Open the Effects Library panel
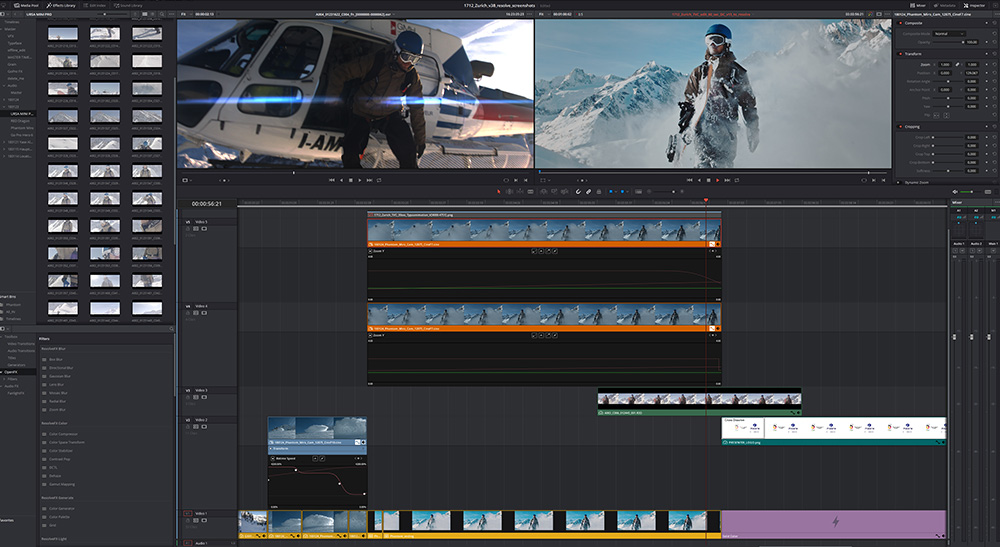 (63, 5)
